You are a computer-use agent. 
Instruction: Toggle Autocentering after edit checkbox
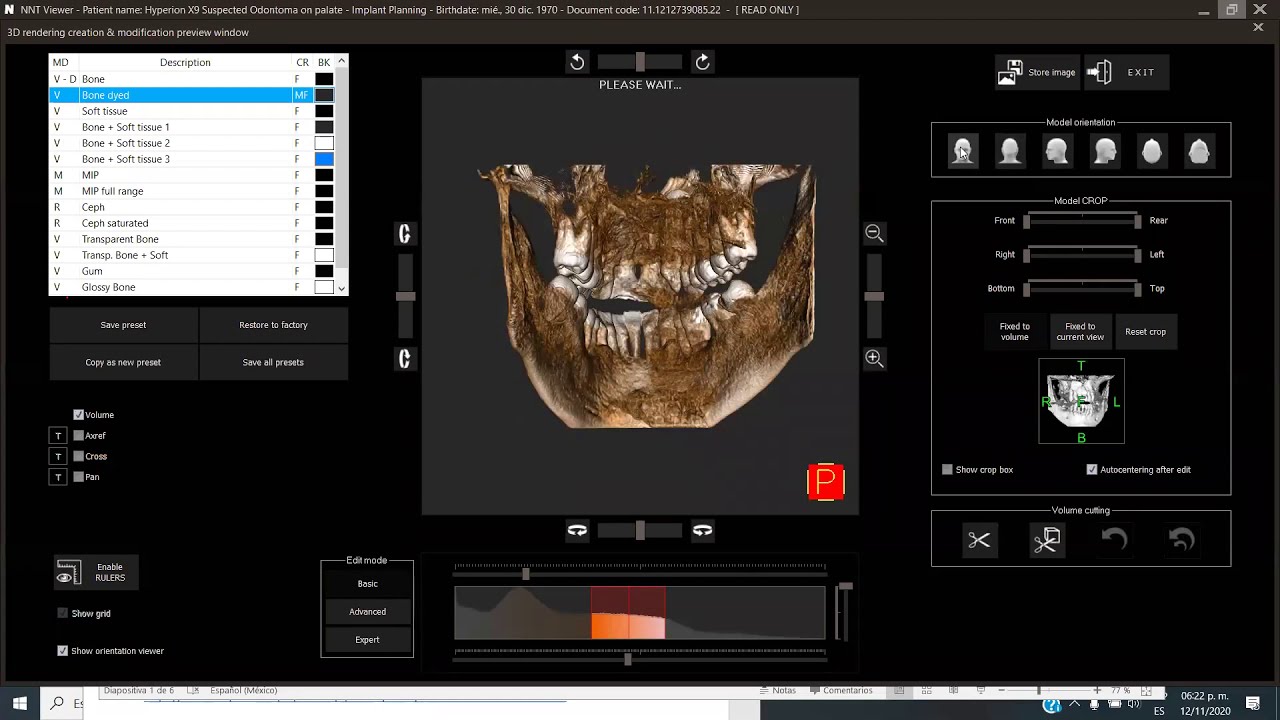(1092, 470)
